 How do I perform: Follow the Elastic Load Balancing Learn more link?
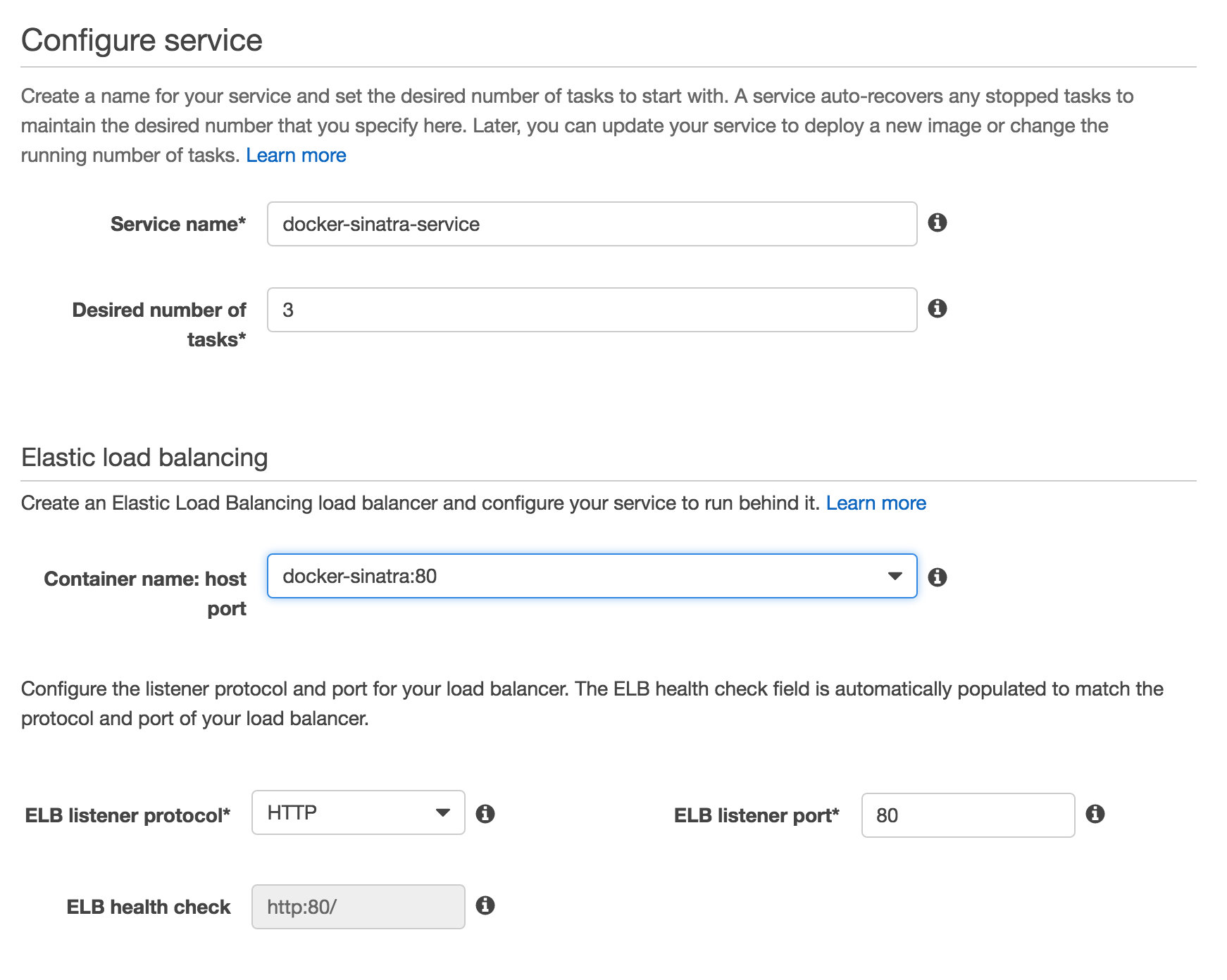877,503
